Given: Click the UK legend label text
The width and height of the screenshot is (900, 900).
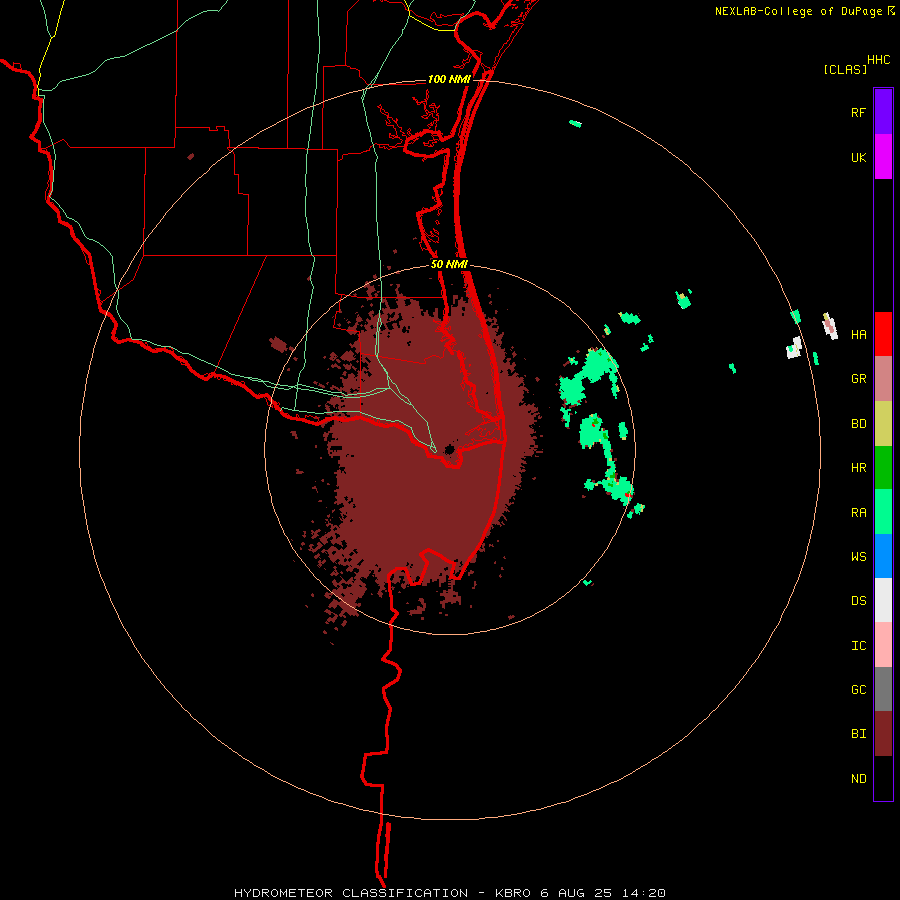Looking at the screenshot, I should pyautogui.click(x=858, y=157).
